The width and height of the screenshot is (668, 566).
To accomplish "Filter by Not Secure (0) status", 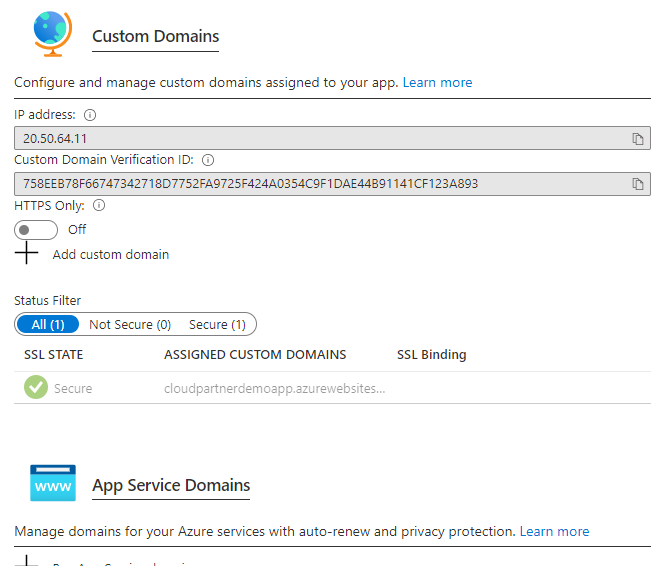I will point(130,324).
